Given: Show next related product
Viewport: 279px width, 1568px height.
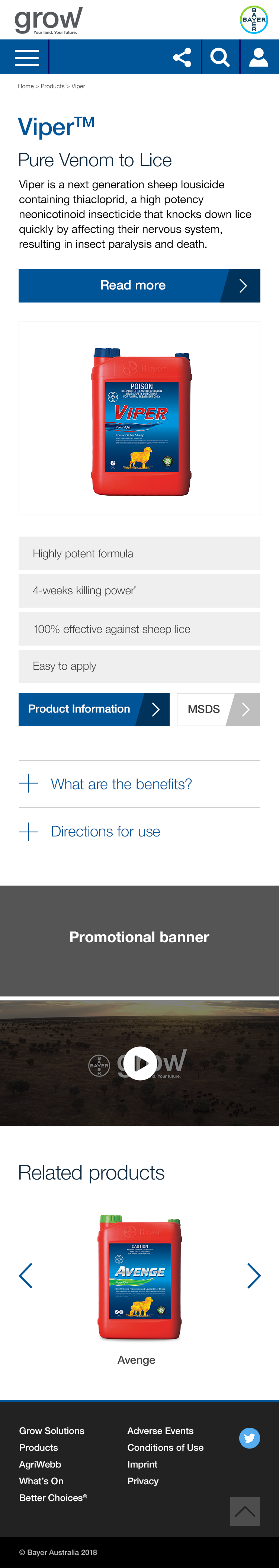Looking at the screenshot, I should point(253,1275).
